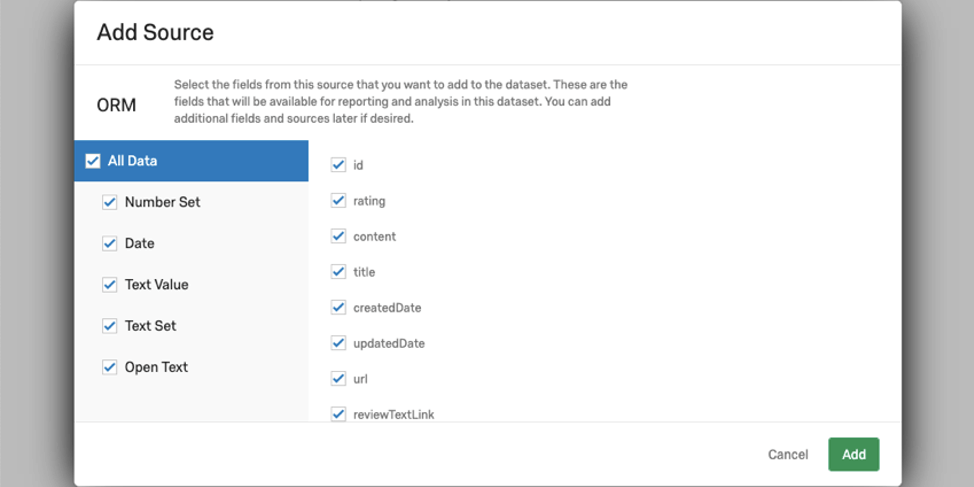This screenshot has height=487, width=974.
Task: Toggle the content field checkbox
Action: [338, 236]
